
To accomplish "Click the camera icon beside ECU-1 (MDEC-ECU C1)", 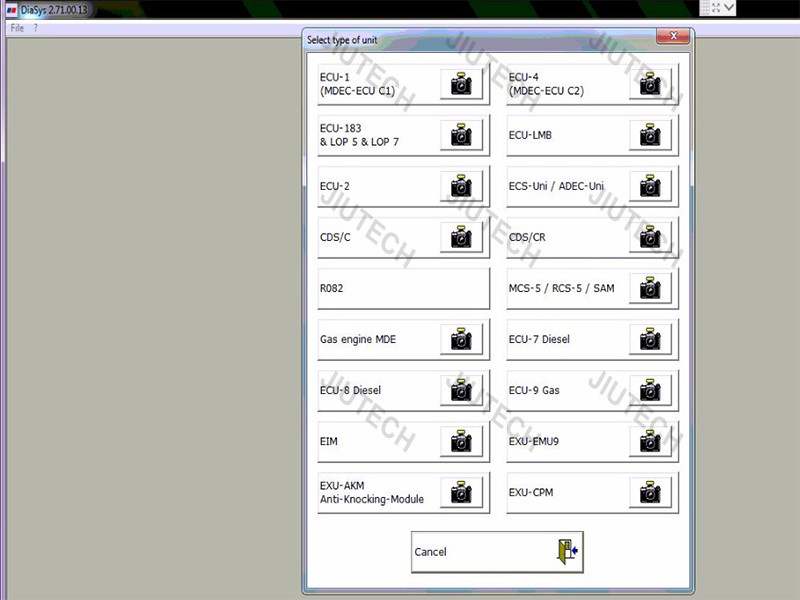I will pyautogui.click(x=461, y=84).
